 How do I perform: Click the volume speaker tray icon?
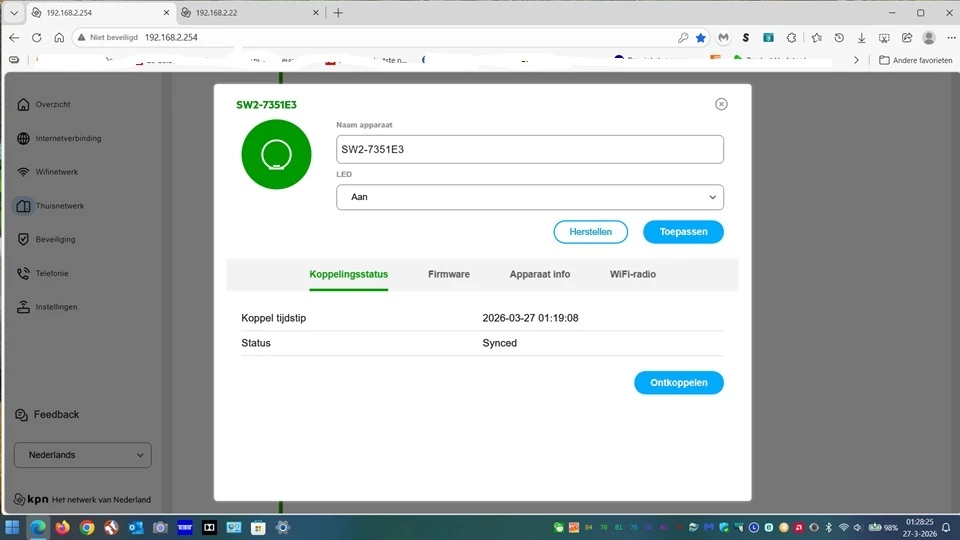coord(857,527)
